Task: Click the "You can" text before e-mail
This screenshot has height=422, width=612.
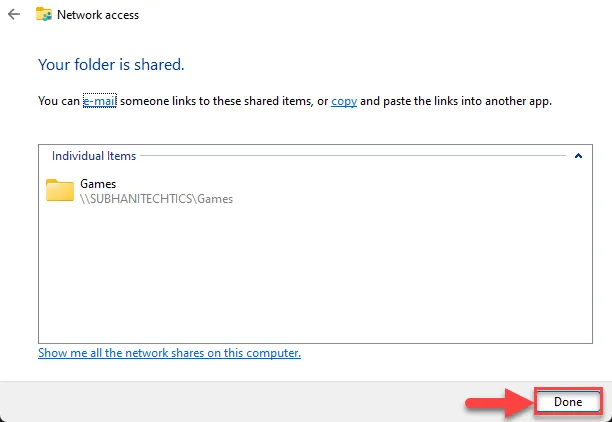Action: point(59,101)
